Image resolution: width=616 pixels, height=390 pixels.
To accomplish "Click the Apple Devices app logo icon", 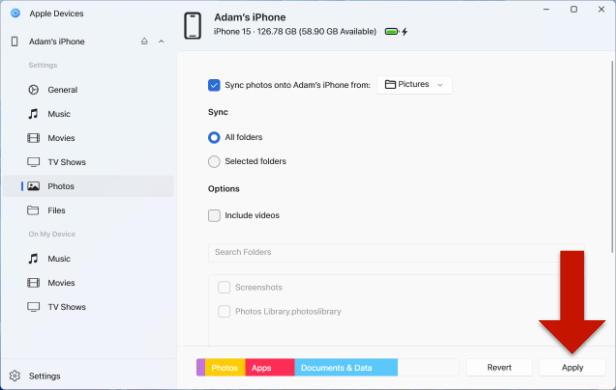I will click(x=15, y=13).
